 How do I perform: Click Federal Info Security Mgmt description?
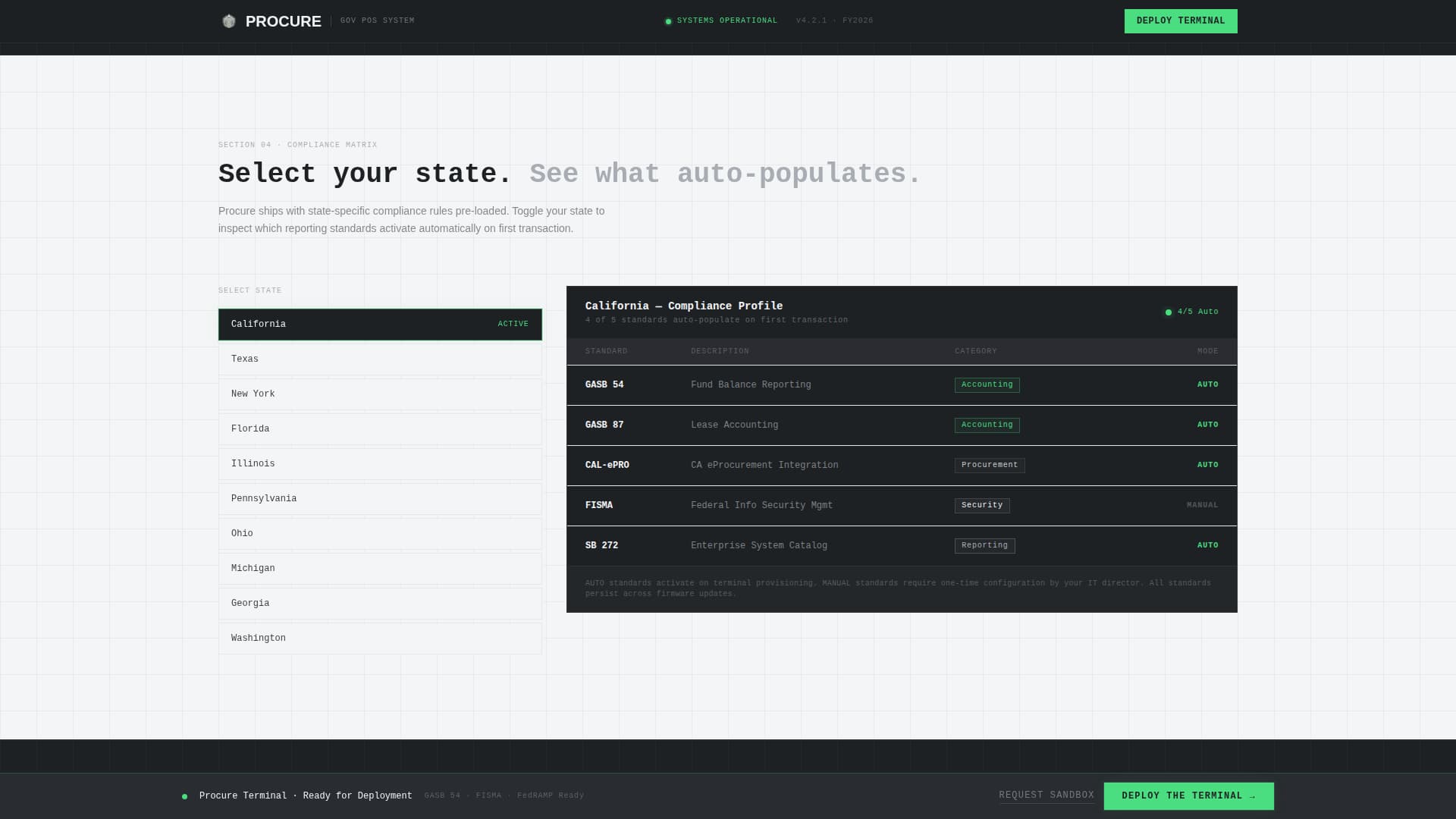tap(761, 506)
